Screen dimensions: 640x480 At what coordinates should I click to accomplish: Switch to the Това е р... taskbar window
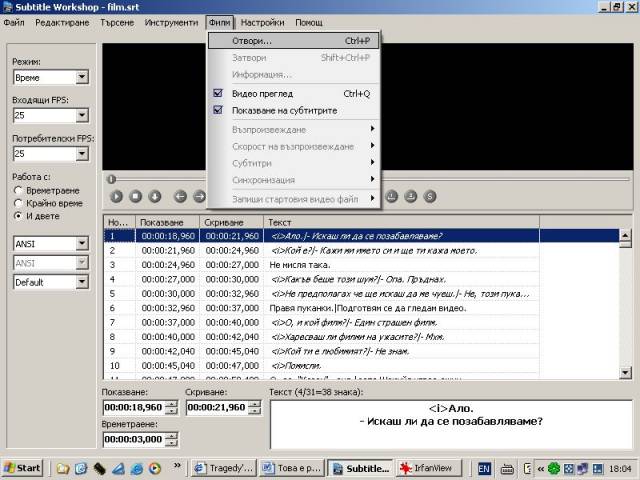(x=292, y=468)
